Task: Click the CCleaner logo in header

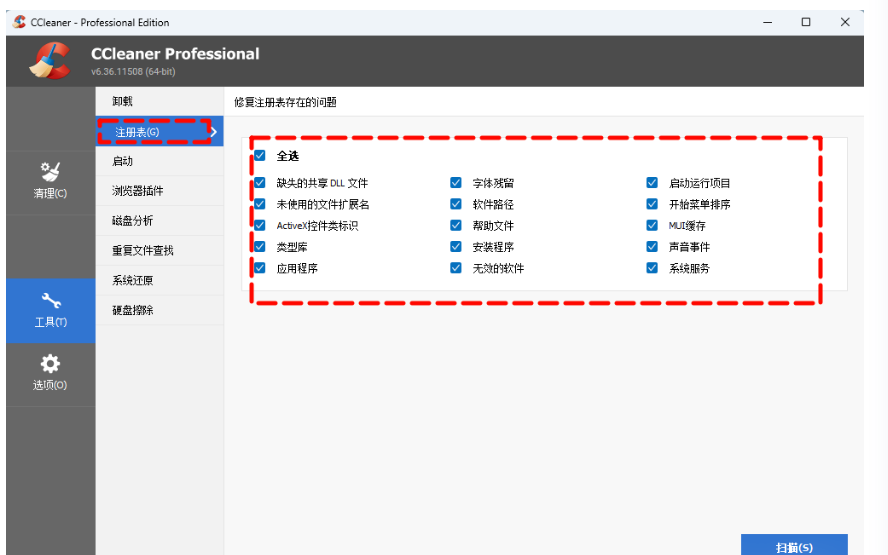Action: (x=50, y=61)
